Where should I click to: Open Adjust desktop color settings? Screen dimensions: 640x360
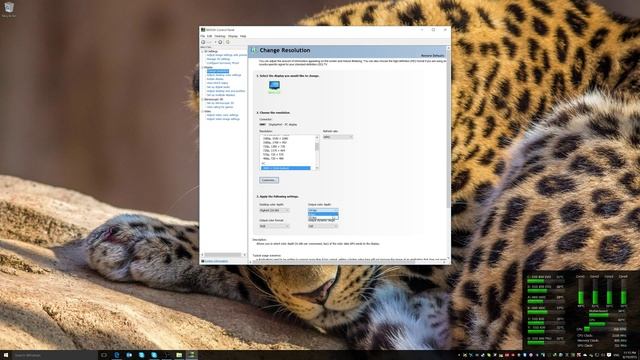pos(224,75)
